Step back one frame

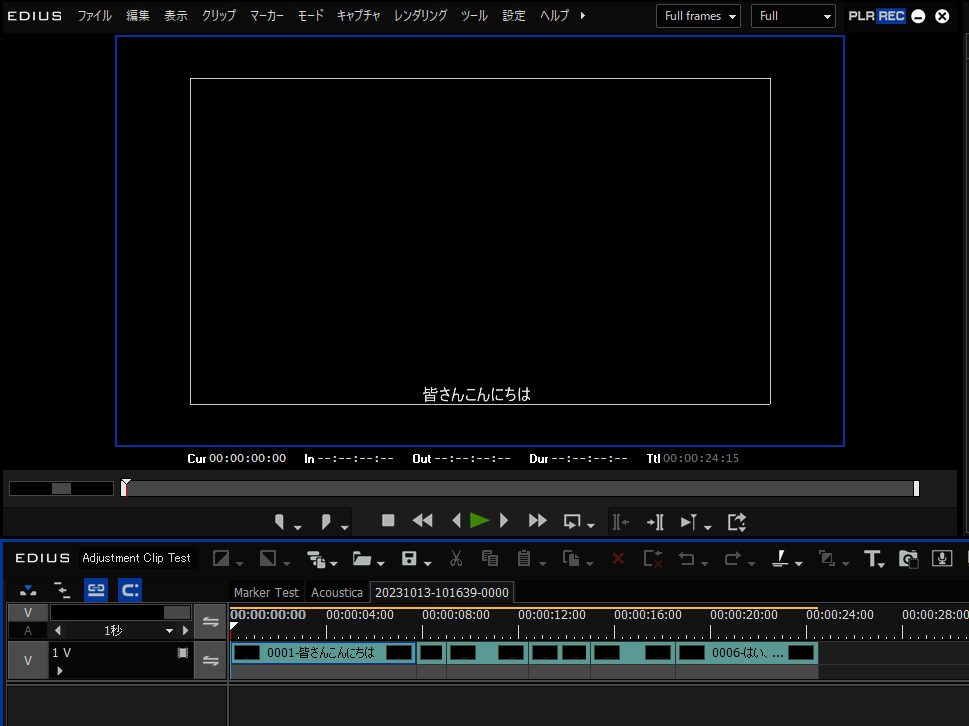pos(457,521)
